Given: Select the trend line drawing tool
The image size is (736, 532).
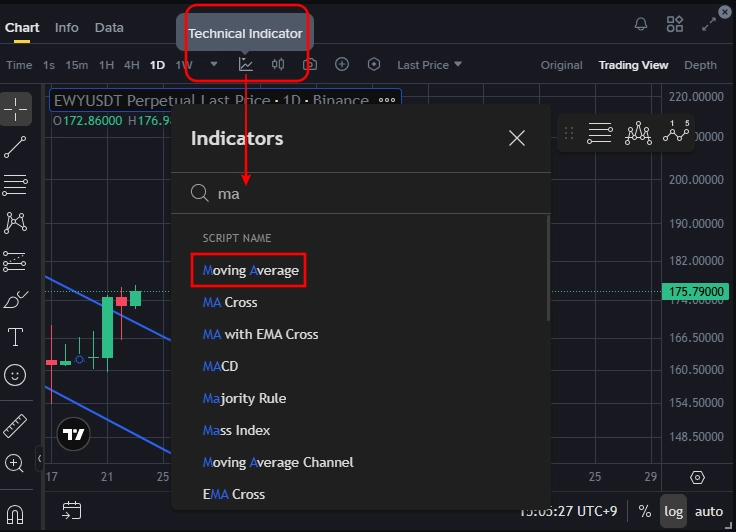Looking at the screenshot, I should [x=15, y=147].
